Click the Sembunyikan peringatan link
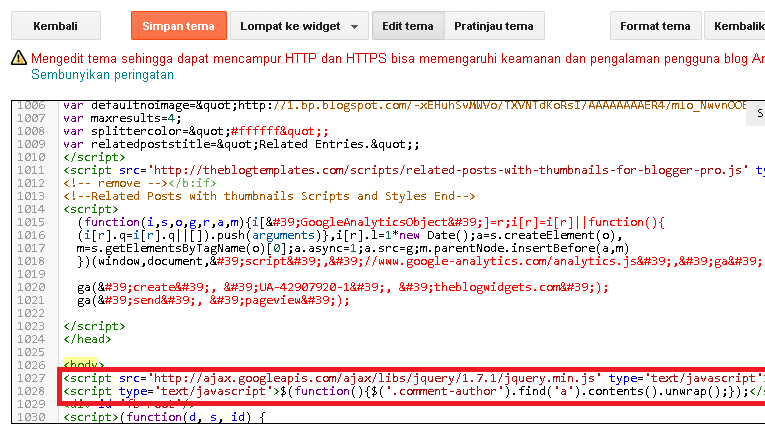Viewport: 765px width, 441px height. (x=102, y=75)
